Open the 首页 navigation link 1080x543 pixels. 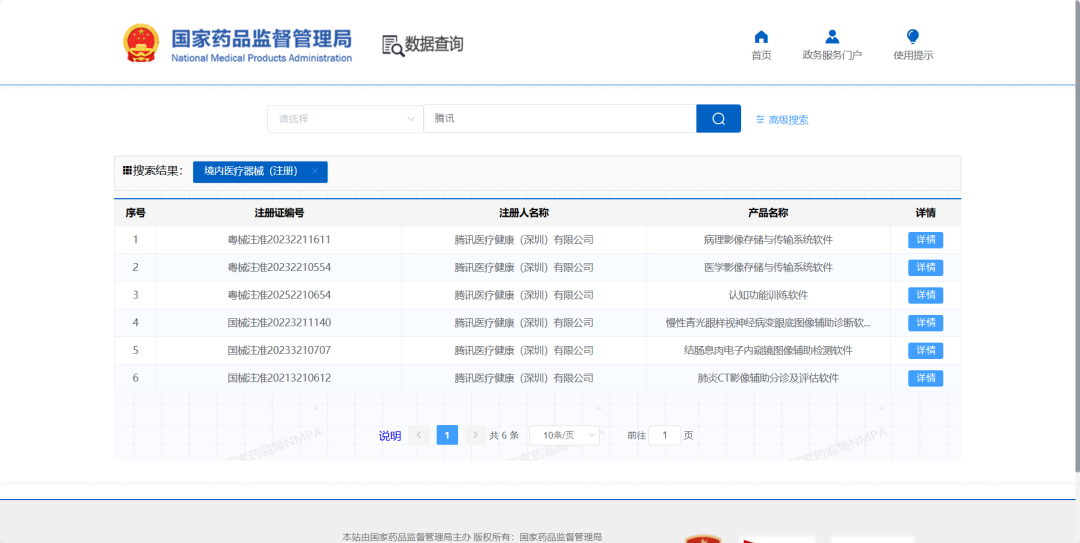click(761, 56)
